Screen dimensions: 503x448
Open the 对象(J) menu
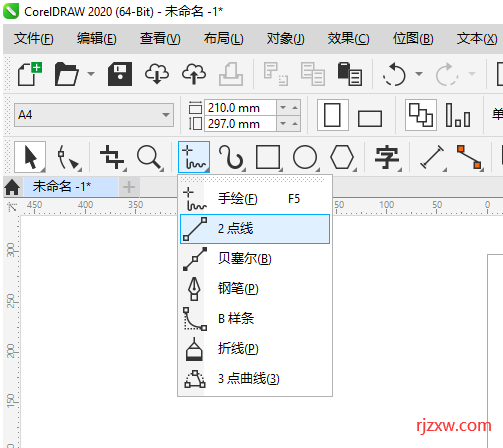[x=286, y=39]
